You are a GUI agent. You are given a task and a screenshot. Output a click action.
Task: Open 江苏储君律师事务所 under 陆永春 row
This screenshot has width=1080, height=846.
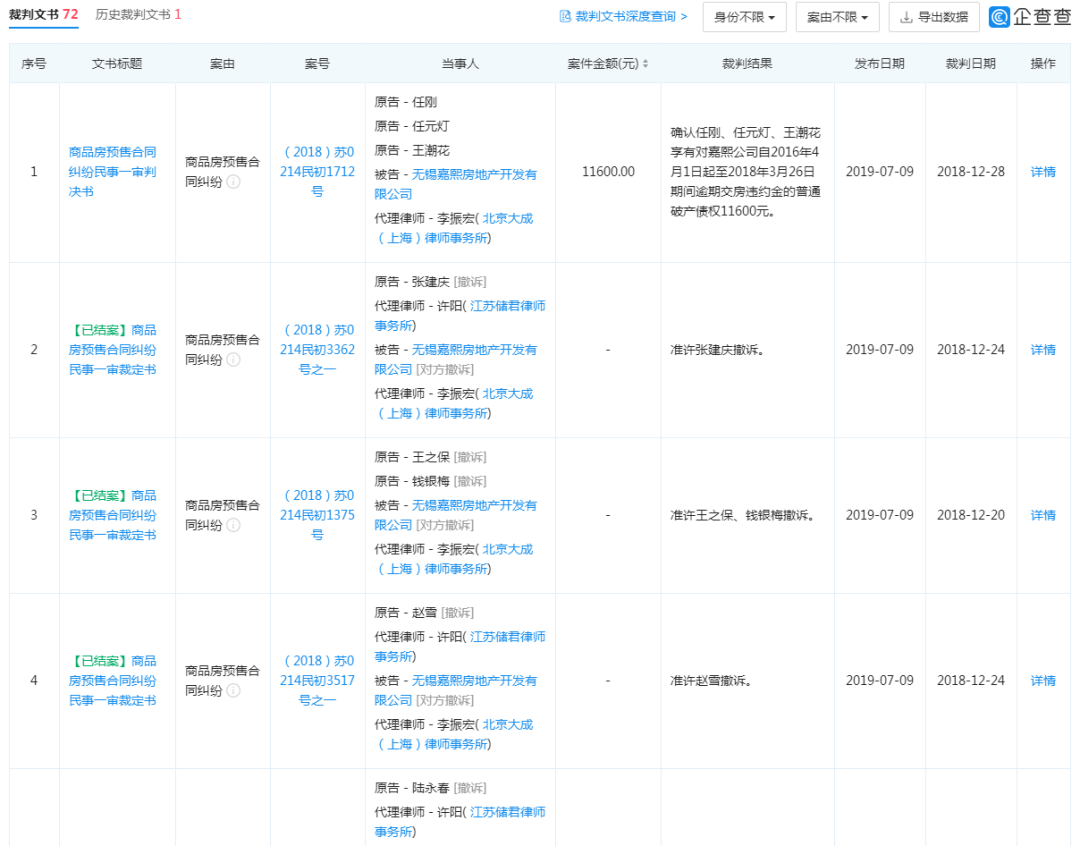[460, 822]
